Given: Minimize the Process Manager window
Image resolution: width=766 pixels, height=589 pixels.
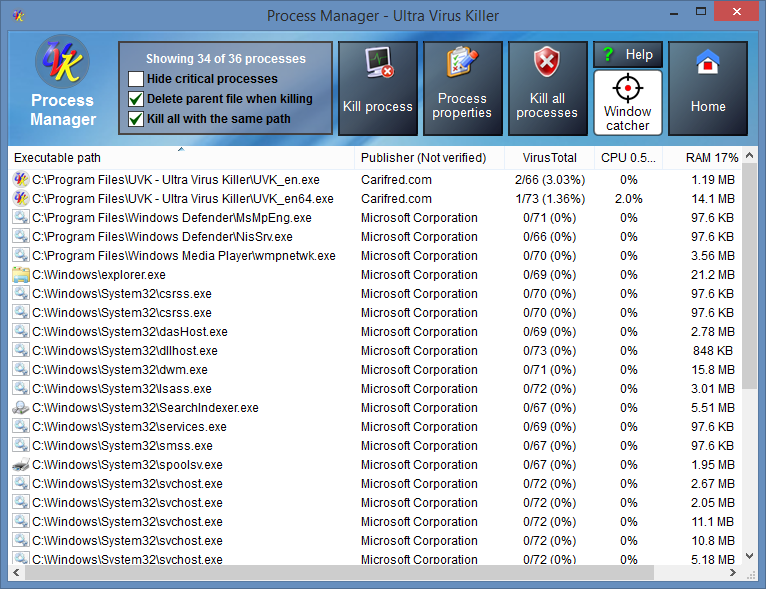Looking at the screenshot, I should pos(674,13).
